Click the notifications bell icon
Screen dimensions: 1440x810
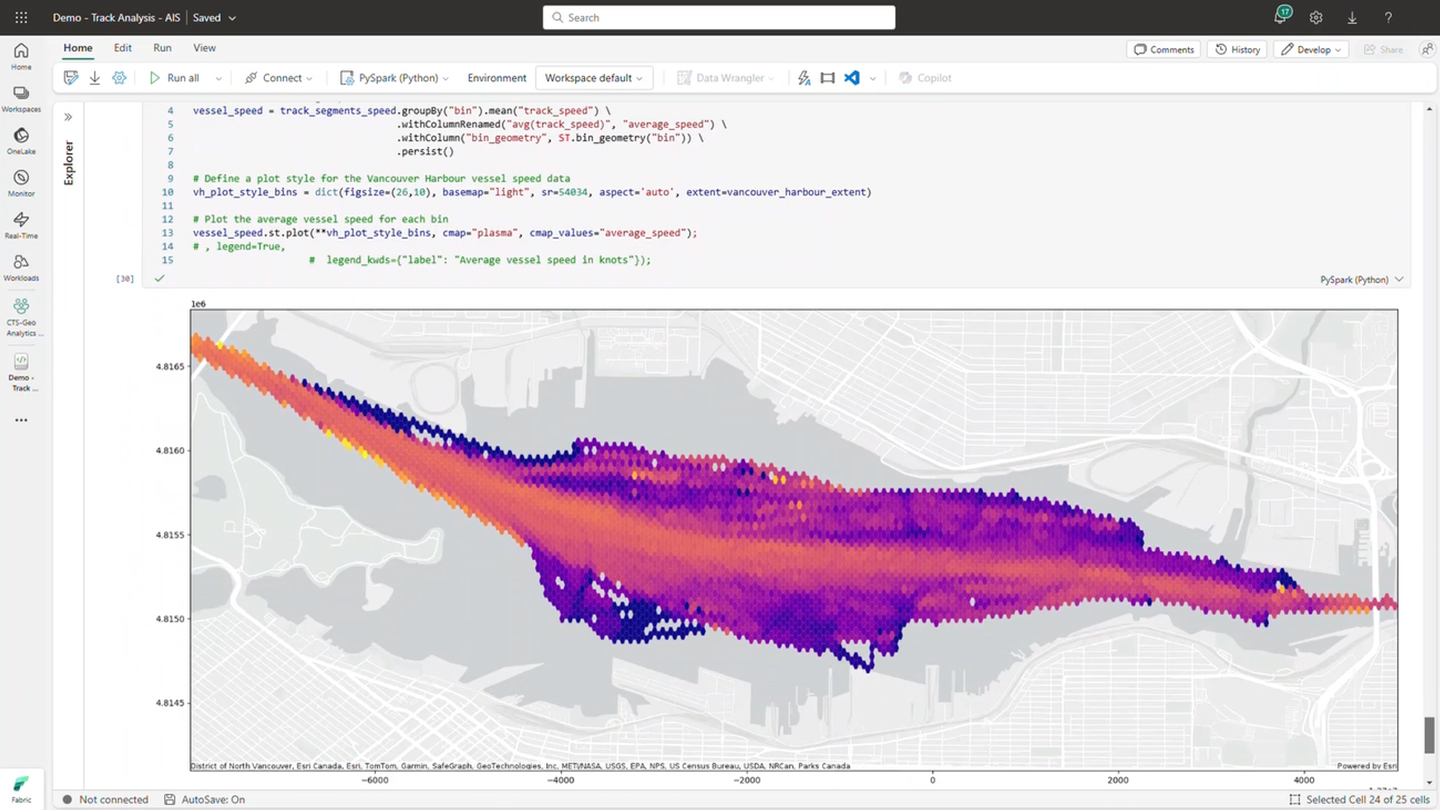[x=1280, y=18]
